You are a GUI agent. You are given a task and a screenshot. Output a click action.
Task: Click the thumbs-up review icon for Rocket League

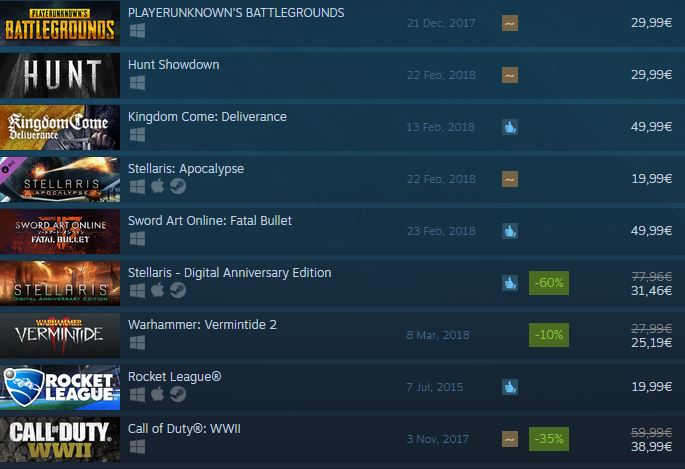click(509, 387)
